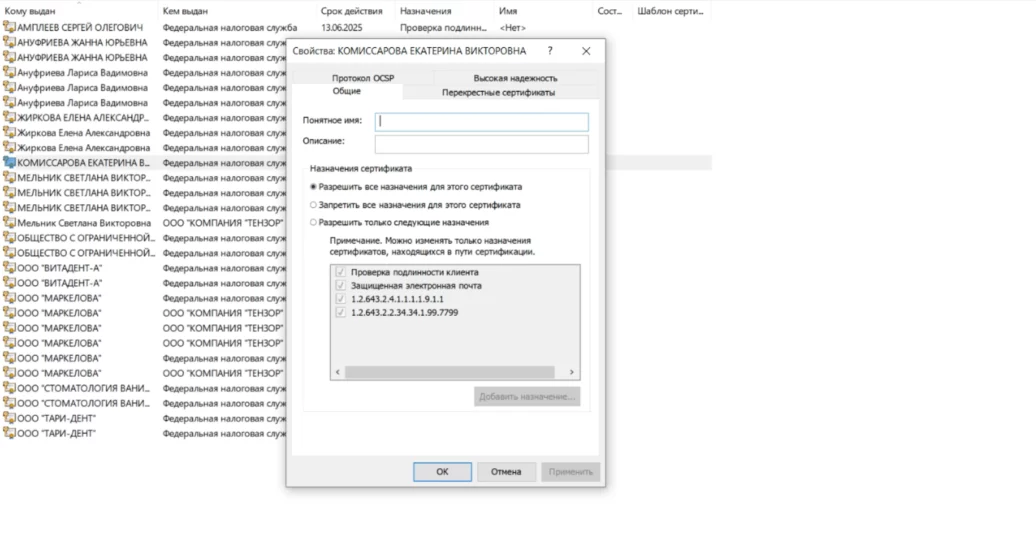Choose "Разрешить только следующие назначения" option
Viewport: 1036px width, 533px height.
coord(314,222)
